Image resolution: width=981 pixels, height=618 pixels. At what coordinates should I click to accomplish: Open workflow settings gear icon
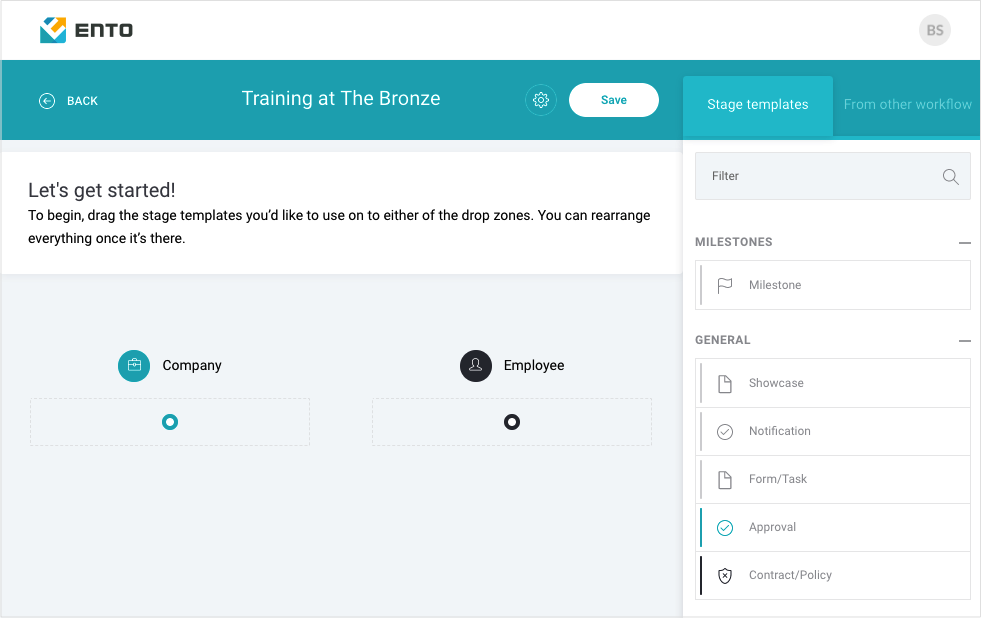pos(541,100)
